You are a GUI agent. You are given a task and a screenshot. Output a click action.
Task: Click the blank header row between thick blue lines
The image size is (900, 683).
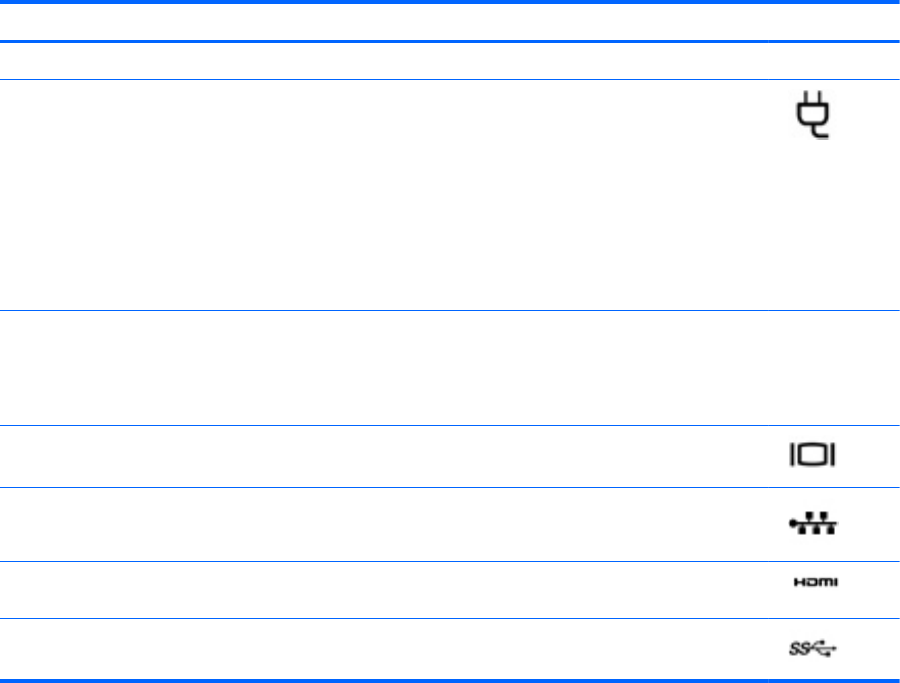450,22
